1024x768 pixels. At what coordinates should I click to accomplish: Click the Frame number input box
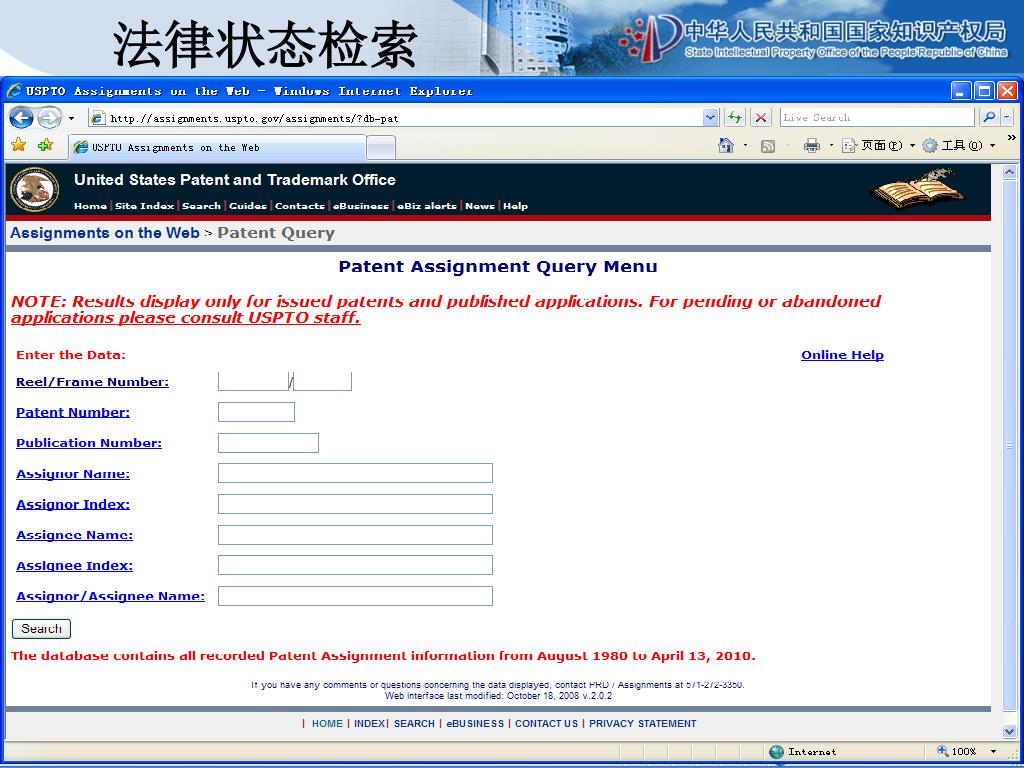pyautogui.click(x=323, y=381)
